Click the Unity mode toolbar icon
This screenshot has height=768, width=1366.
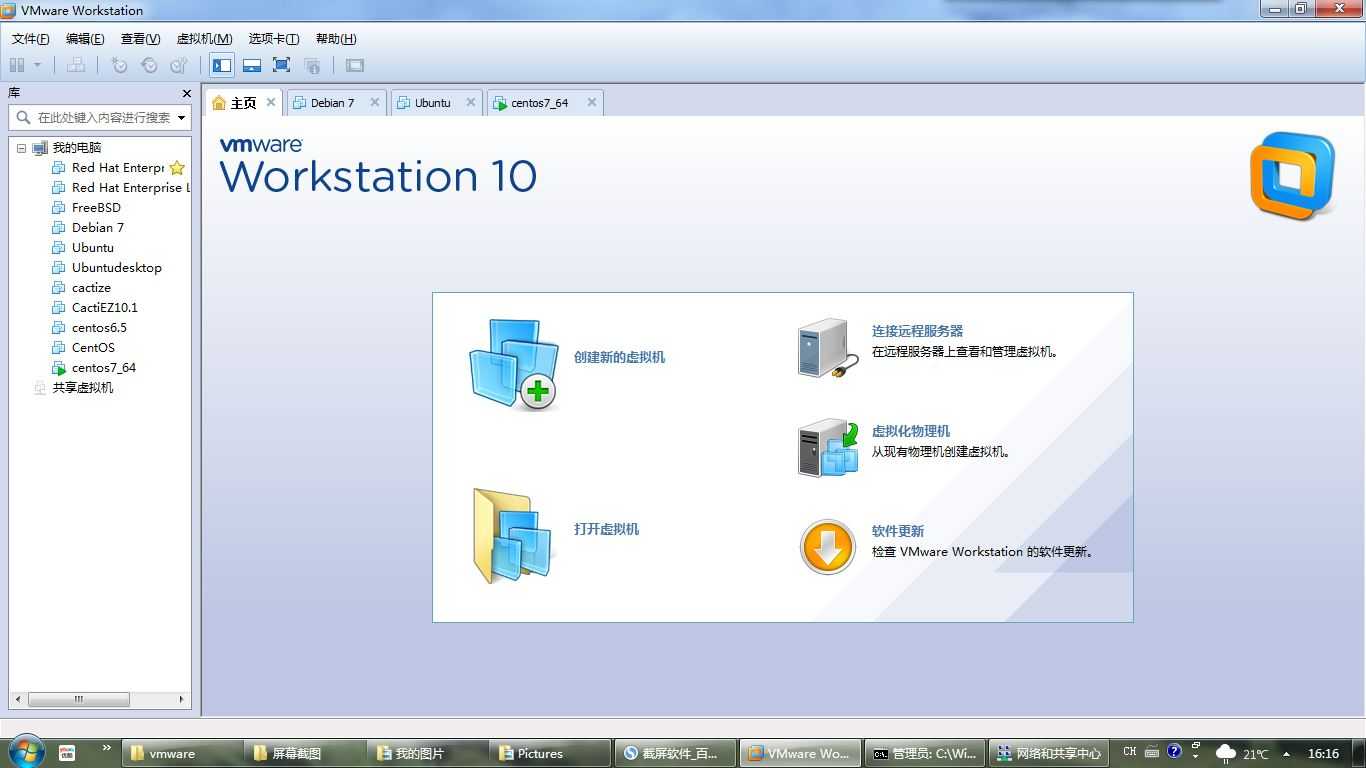tap(312, 65)
